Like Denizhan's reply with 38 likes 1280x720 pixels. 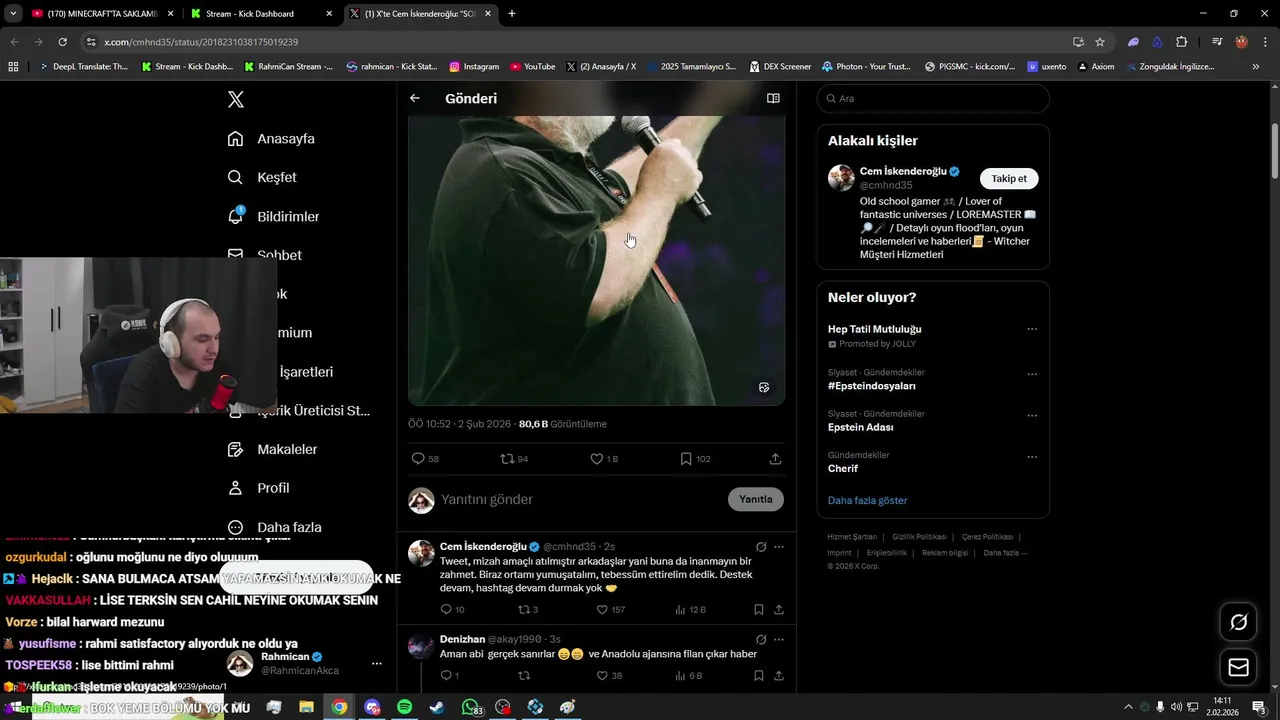602,676
